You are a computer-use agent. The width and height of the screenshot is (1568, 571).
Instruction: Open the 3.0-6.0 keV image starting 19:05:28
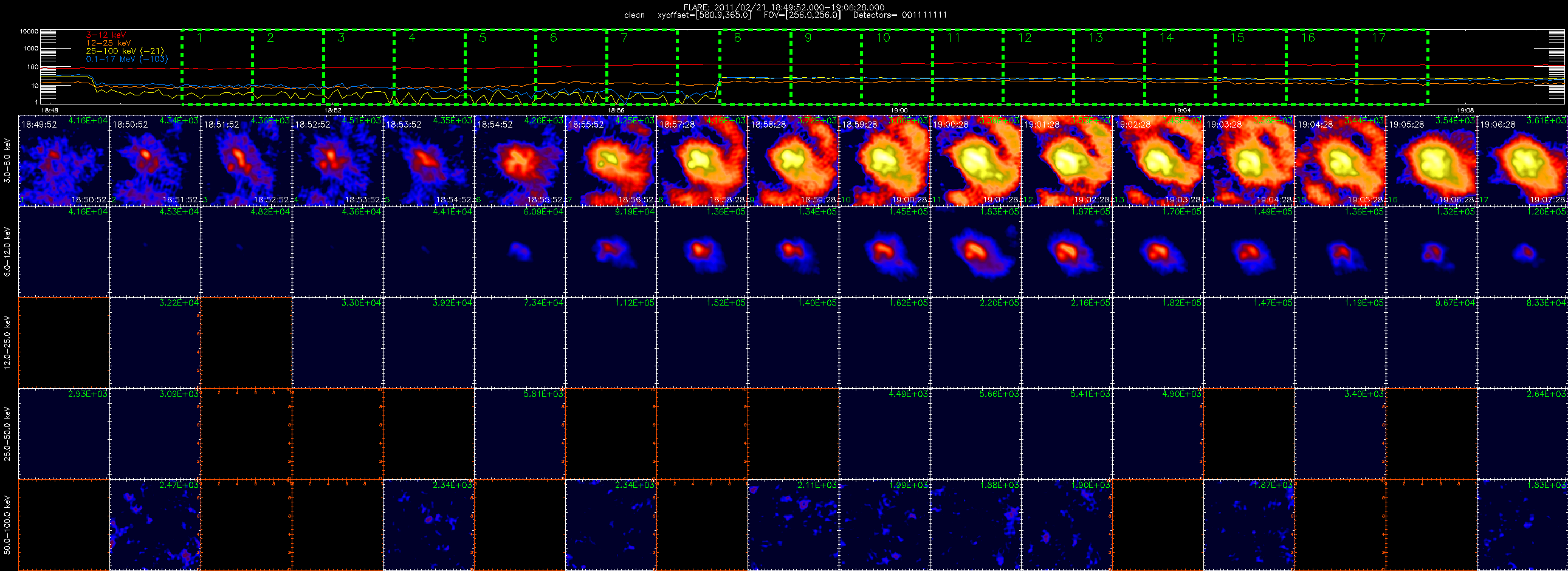[x=1432, y=160]
